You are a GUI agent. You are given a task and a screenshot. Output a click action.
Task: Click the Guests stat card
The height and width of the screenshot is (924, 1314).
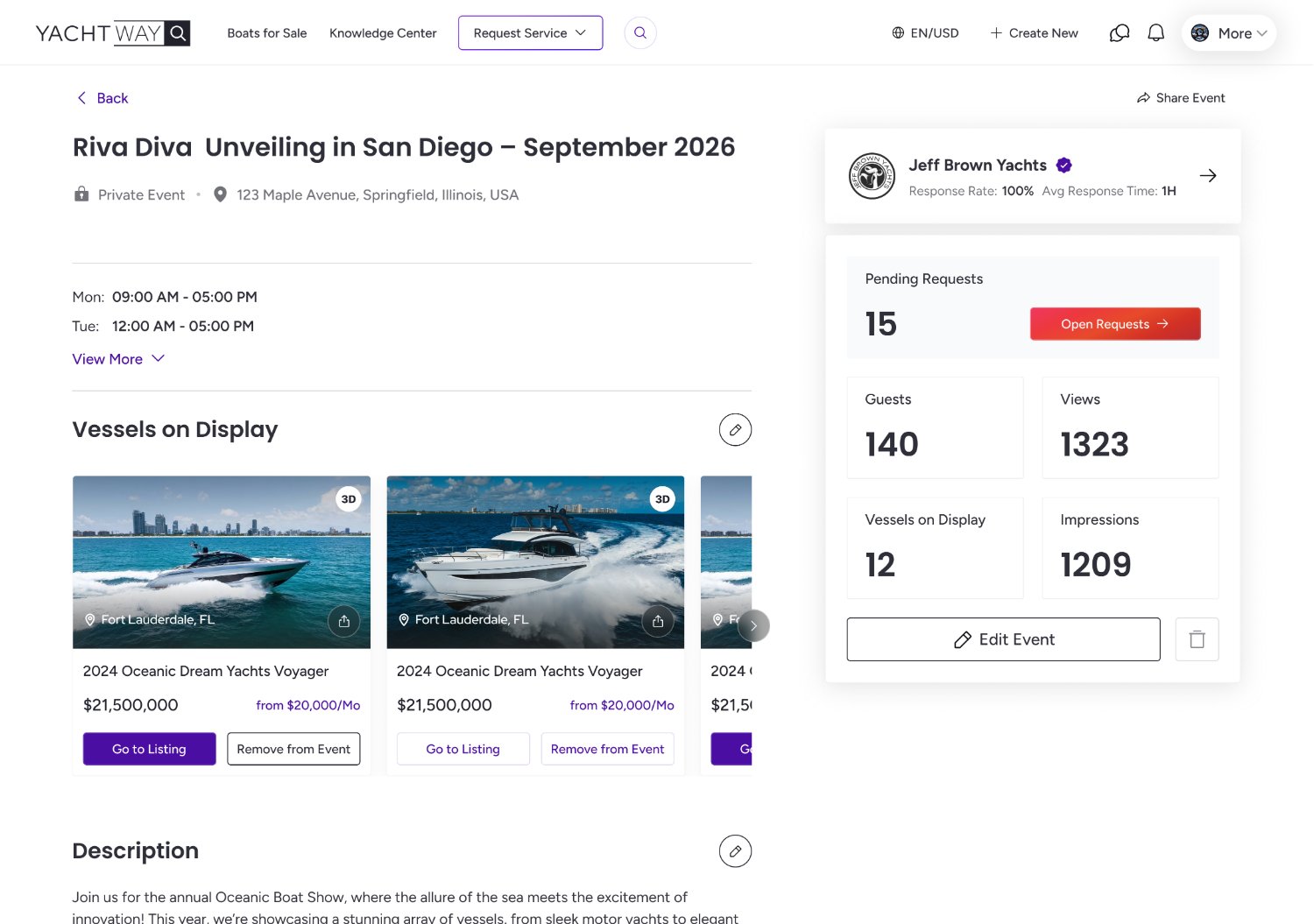tap(936, 427)
